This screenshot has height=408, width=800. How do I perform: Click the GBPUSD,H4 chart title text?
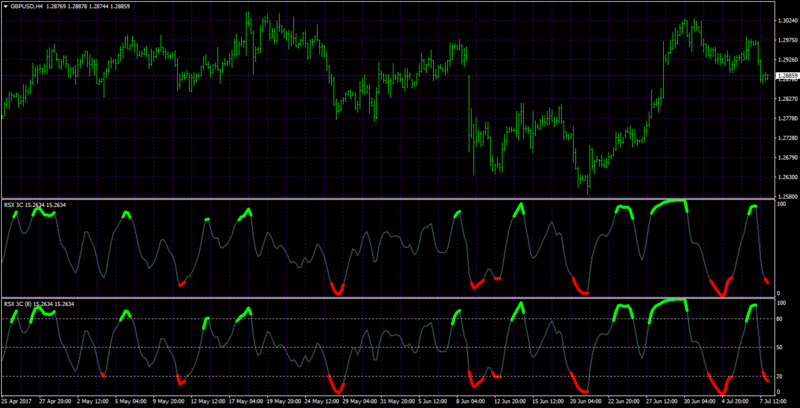27,6
